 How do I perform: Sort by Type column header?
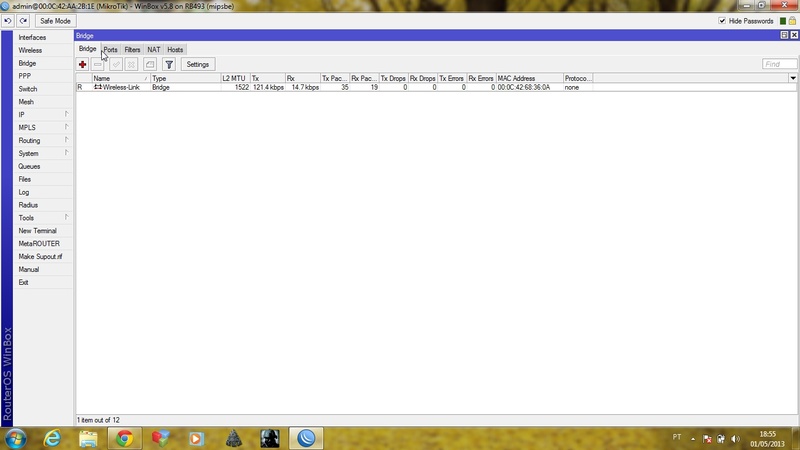tap(186, 79)
